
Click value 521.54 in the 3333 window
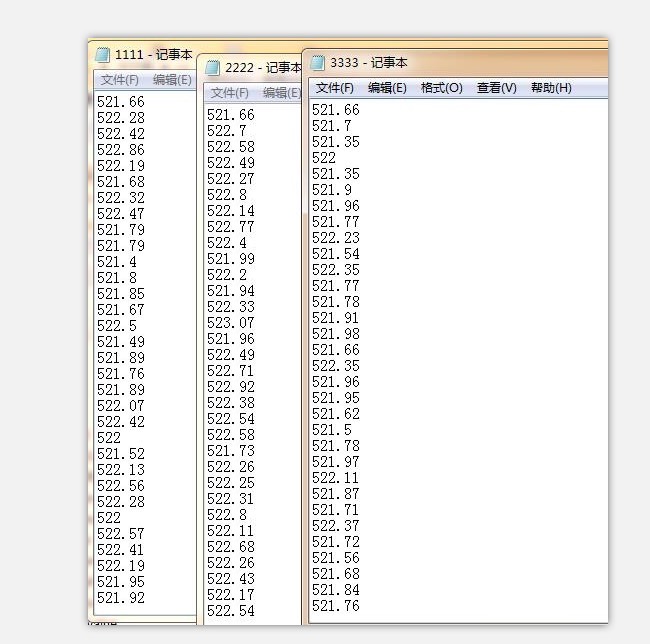tap(336, 254)
